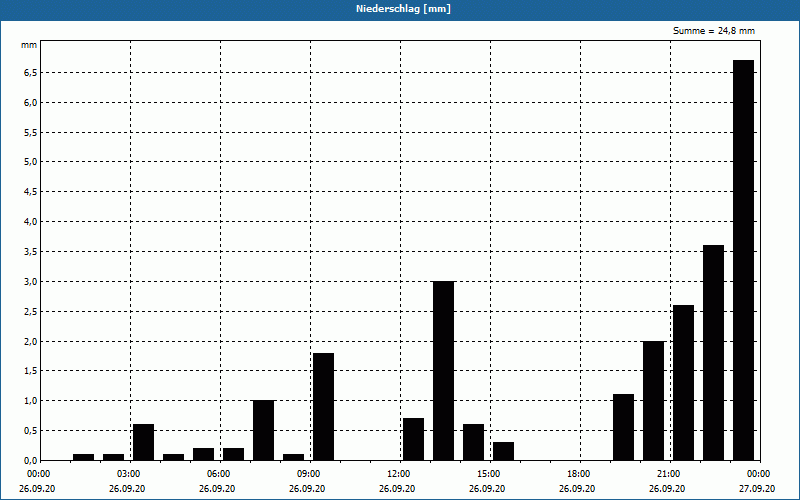Select the 3,0 mm bar after 13:00
800x500 pixels.
(443, 371)
